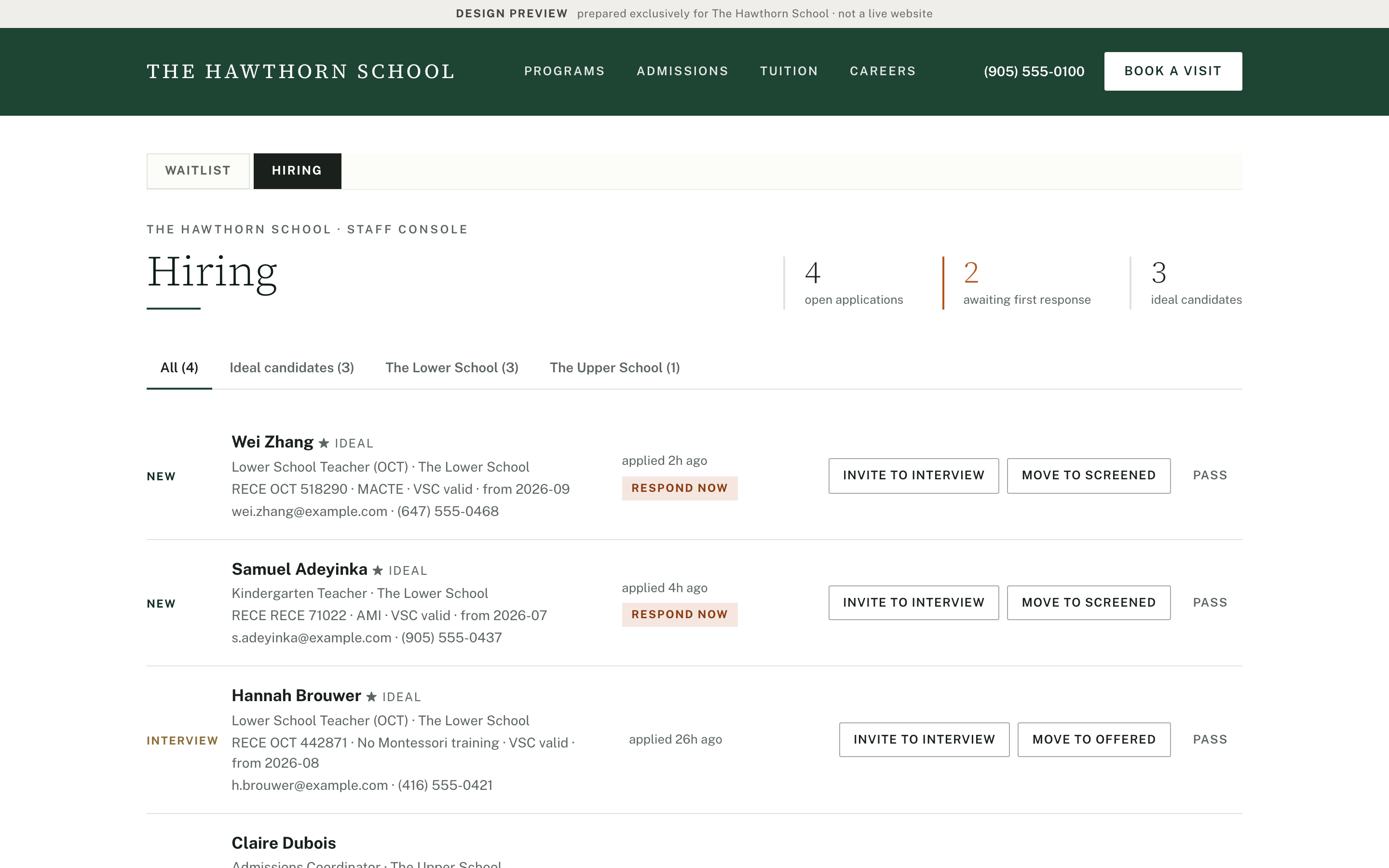Click the Claire Dubois candidate name
This screenshot has width=1389, height=868.
point(284,843)
